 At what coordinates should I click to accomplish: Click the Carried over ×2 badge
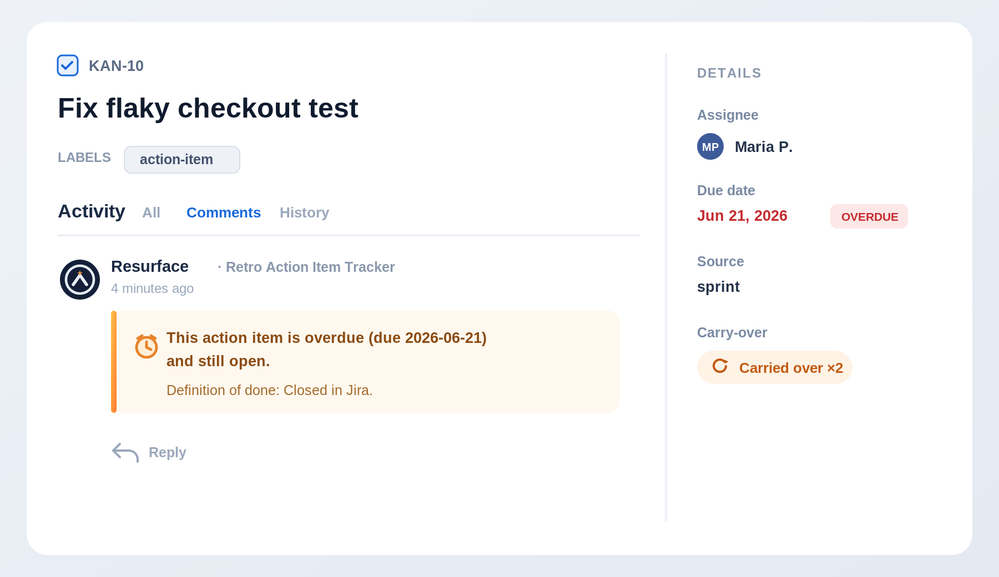(x=775, y=367)
